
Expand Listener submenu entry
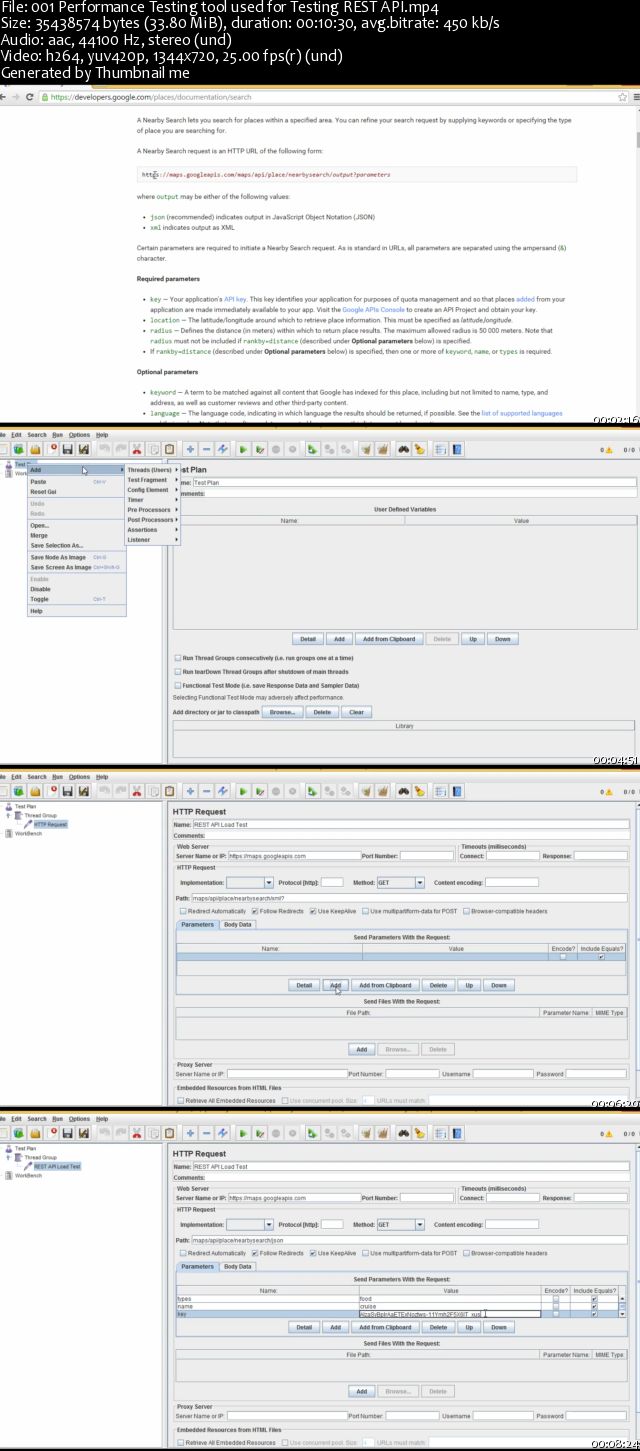[152, 539]
